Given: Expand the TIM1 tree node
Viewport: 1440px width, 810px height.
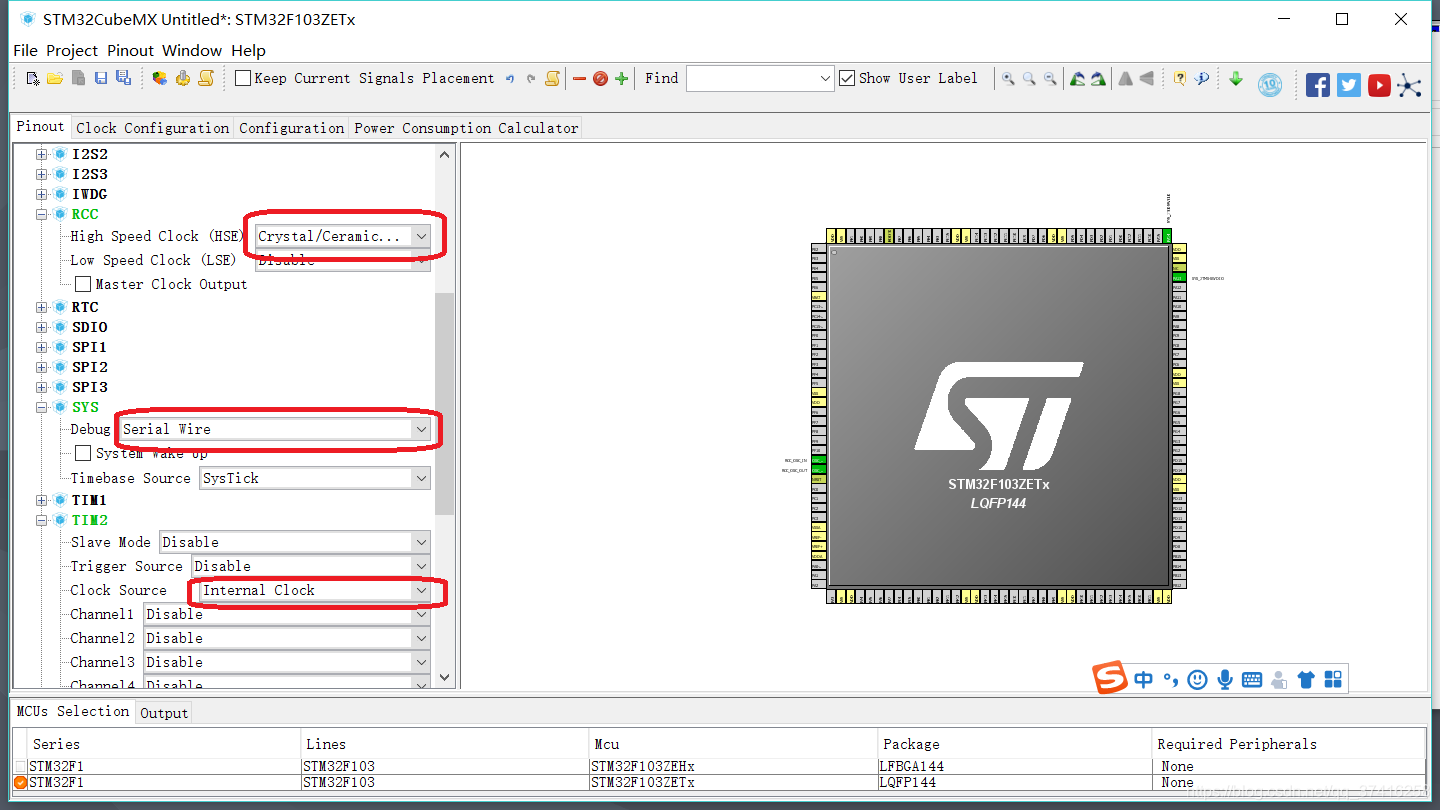Looking at the screenshot, I should tap(42, 500).
